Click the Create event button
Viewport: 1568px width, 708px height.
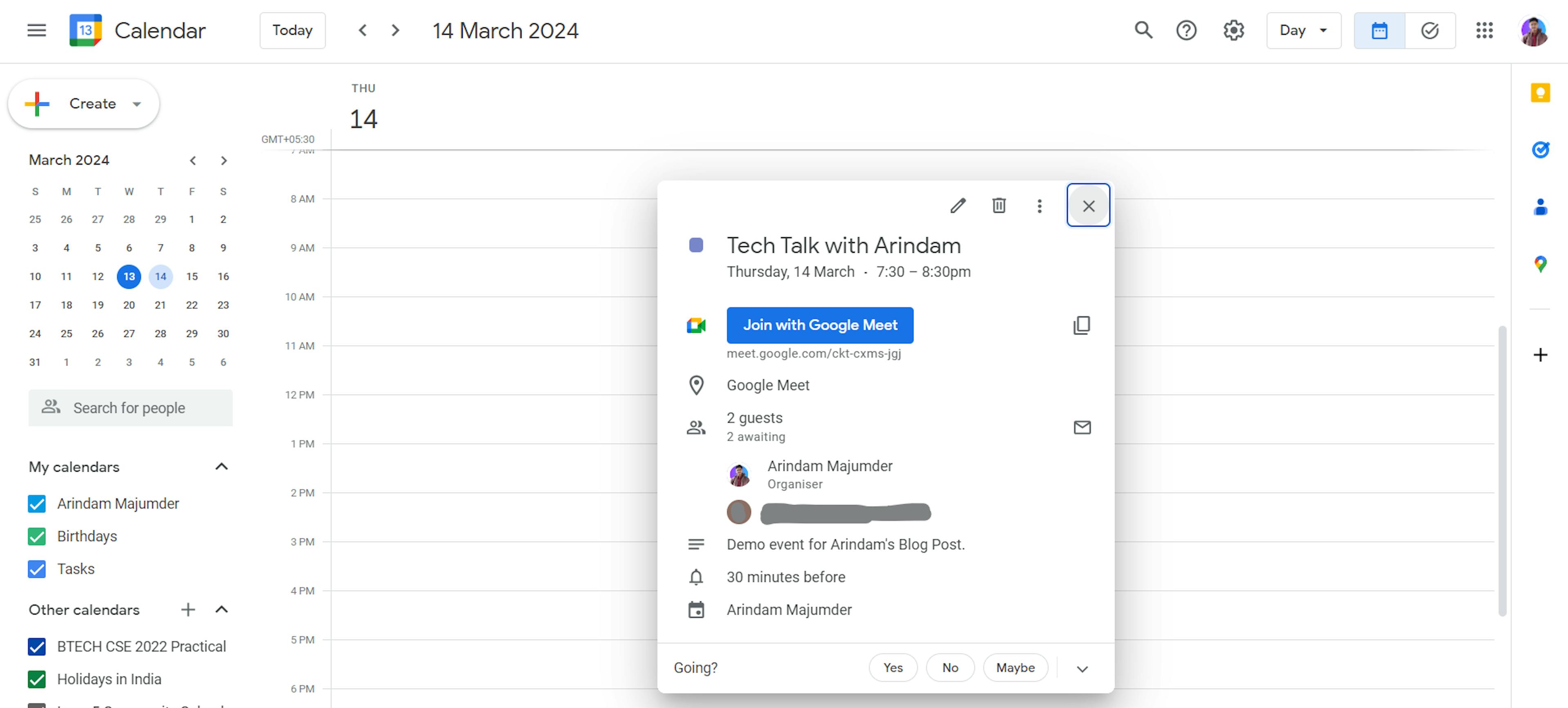click(x=83, y=104)
